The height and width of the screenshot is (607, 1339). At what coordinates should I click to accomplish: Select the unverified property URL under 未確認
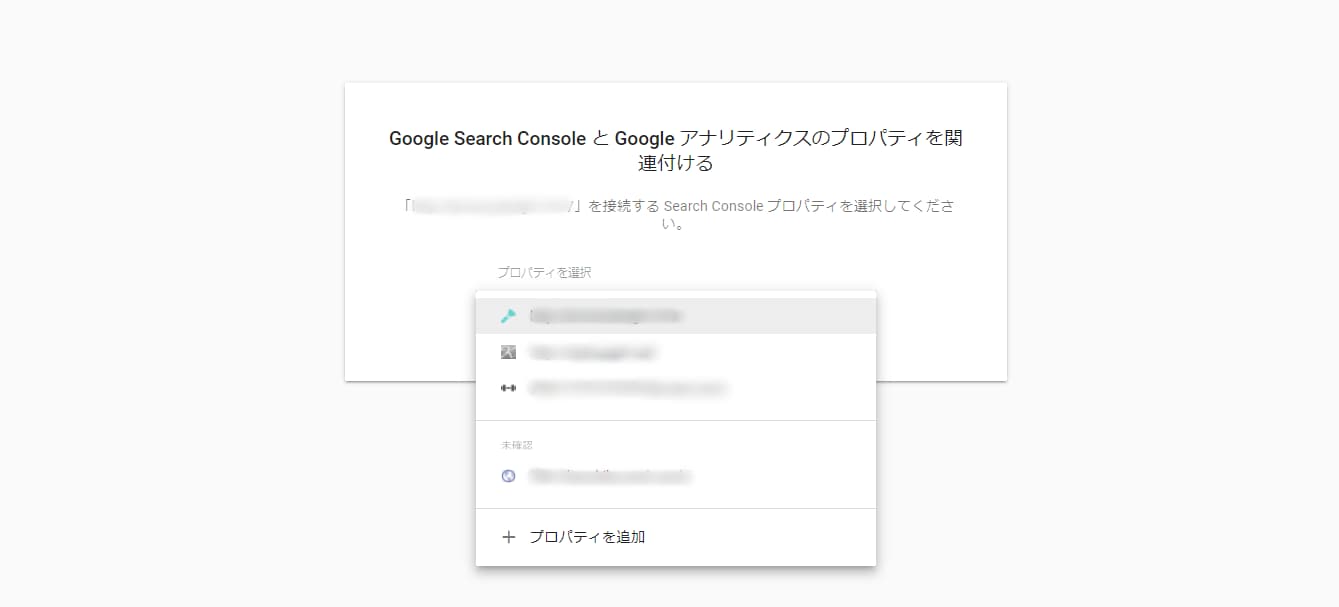(610, 476)
